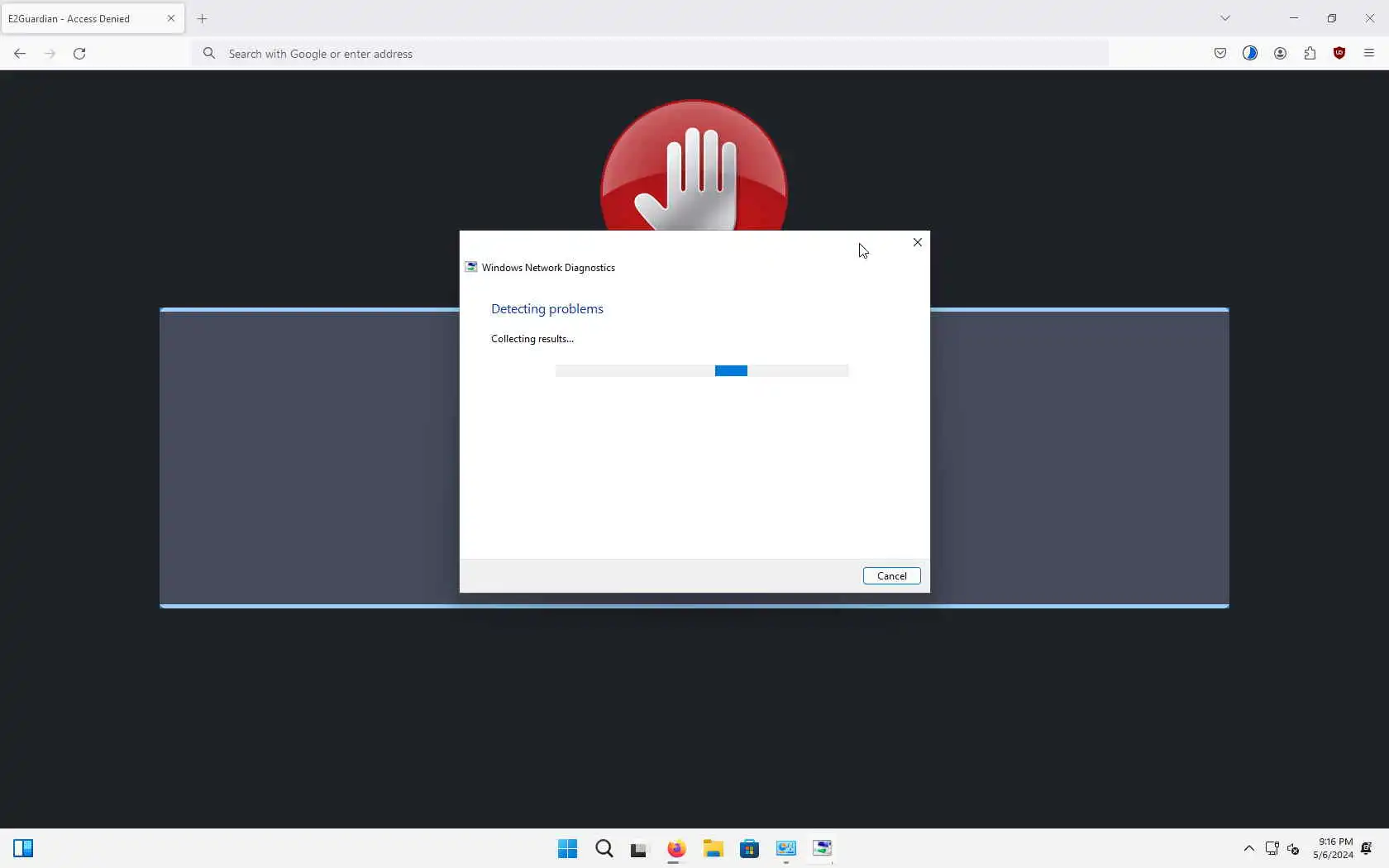Open the Firefox account menu

pyautogui.click(x=1280, y=54)
